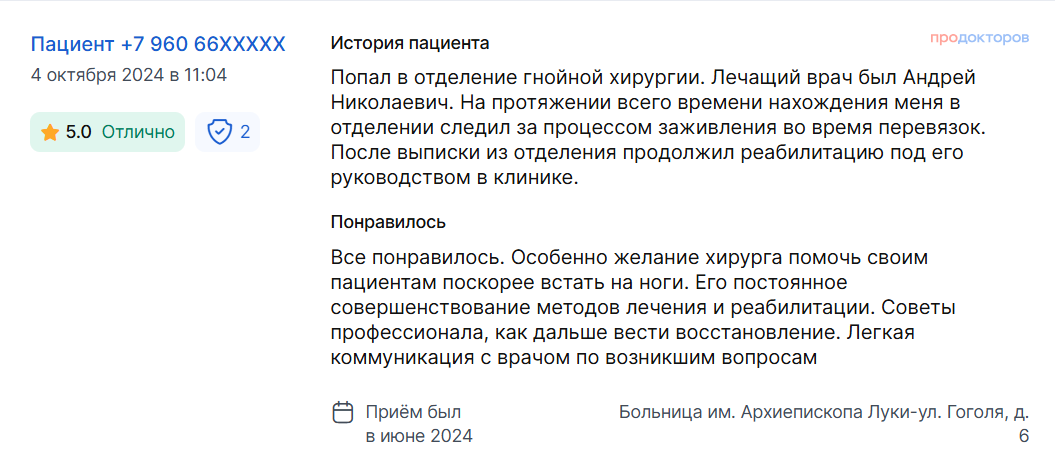This screenshot has height=473, width=1055.
Task: Click the review date 4 октября 2024
Action: coord(98,75)
